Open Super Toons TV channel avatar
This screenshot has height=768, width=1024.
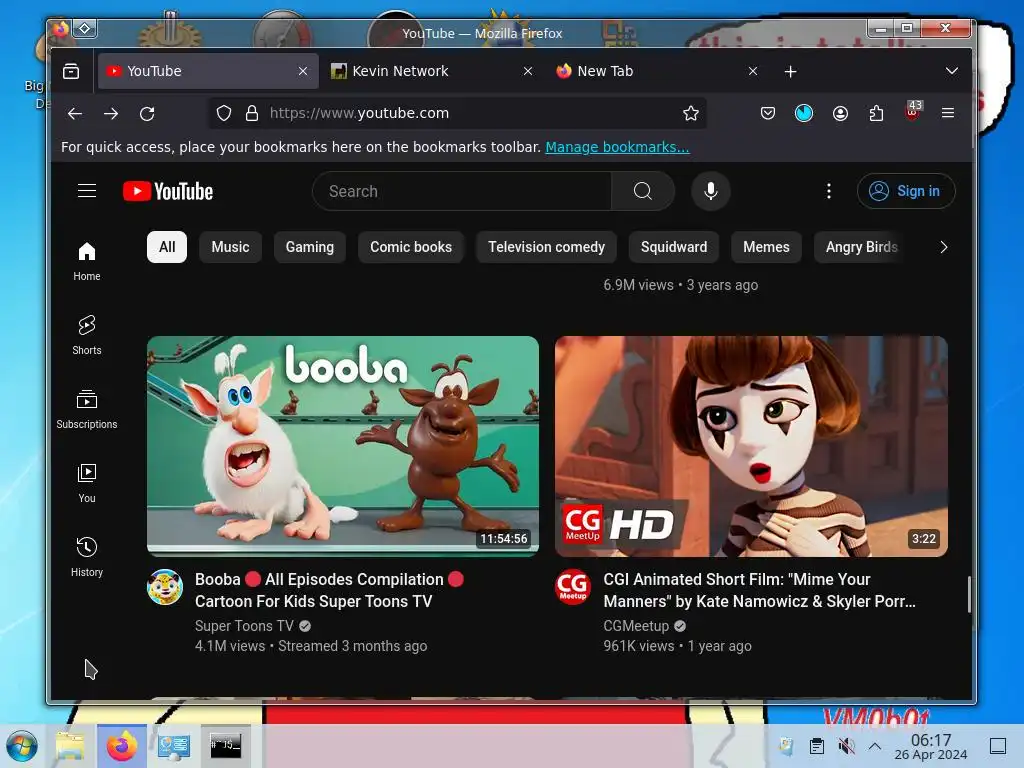pyautogui.click(x=165, y=586)
